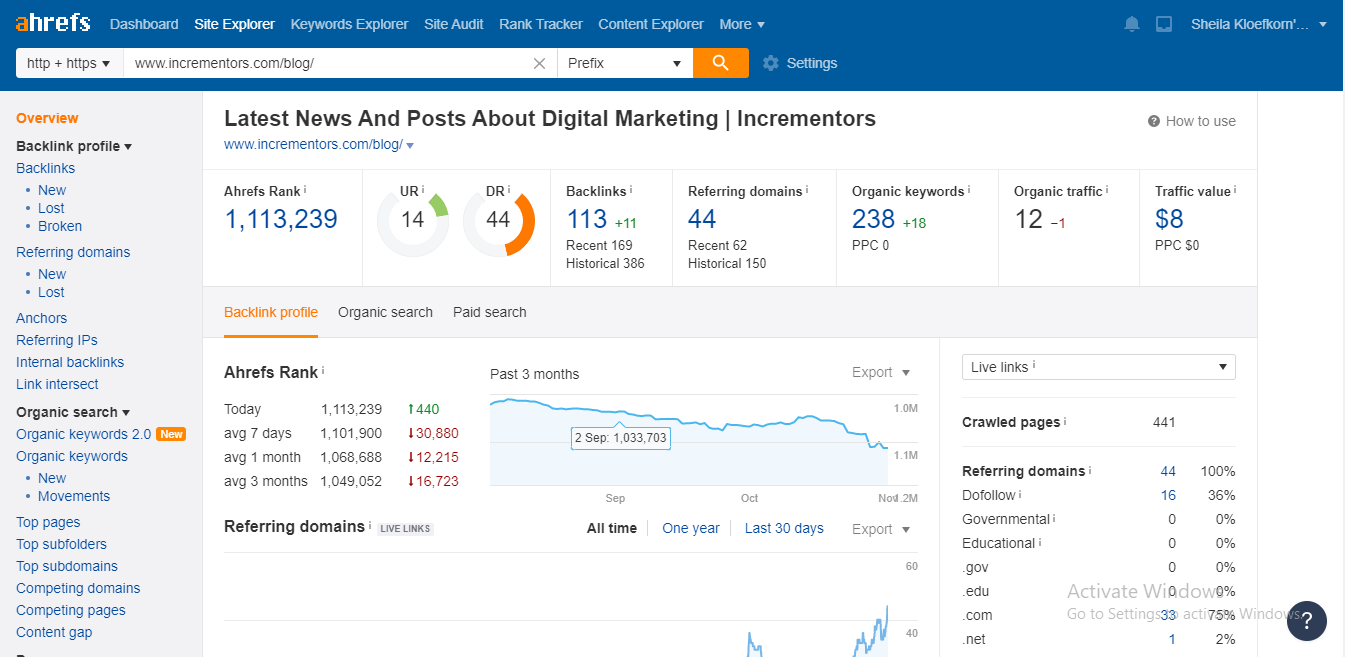
Task: Click the DR 44 donut chart
Action: pos(498,220)
